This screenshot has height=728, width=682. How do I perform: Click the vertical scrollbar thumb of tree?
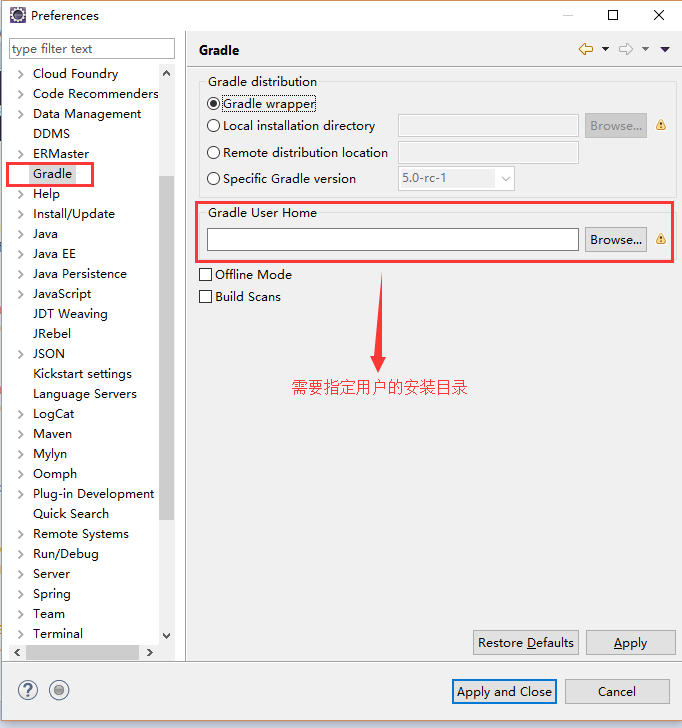pyautogui.click(x=167, y=348)
